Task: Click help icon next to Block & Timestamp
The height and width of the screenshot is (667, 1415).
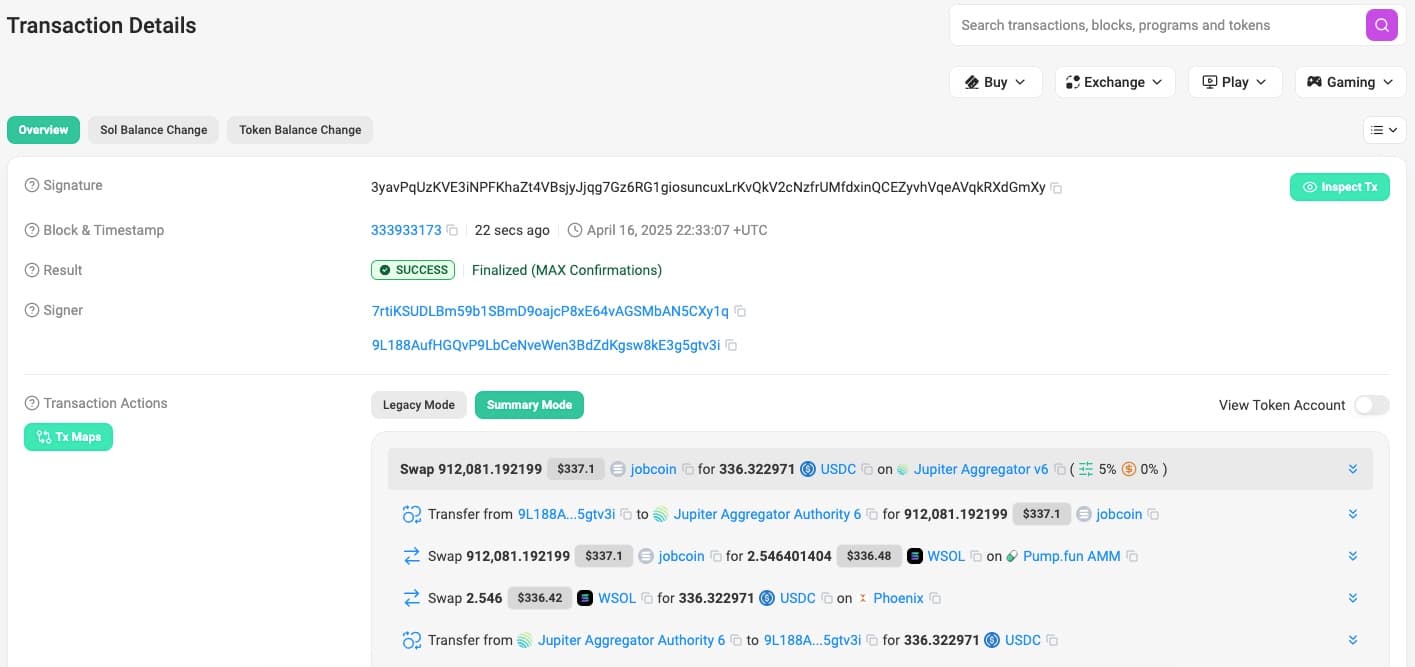Action: click(32, 230)
